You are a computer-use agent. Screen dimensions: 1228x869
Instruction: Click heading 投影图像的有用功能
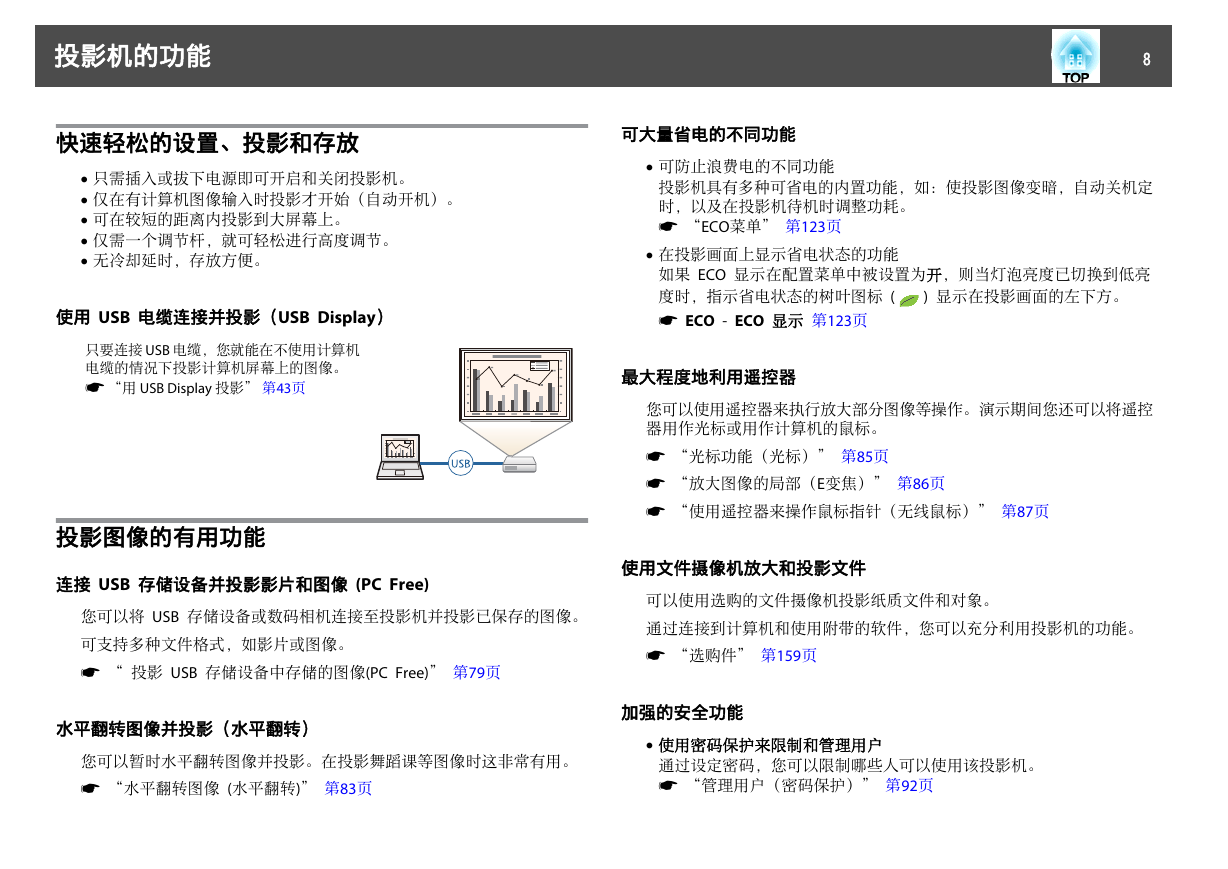tap(161, 537)
